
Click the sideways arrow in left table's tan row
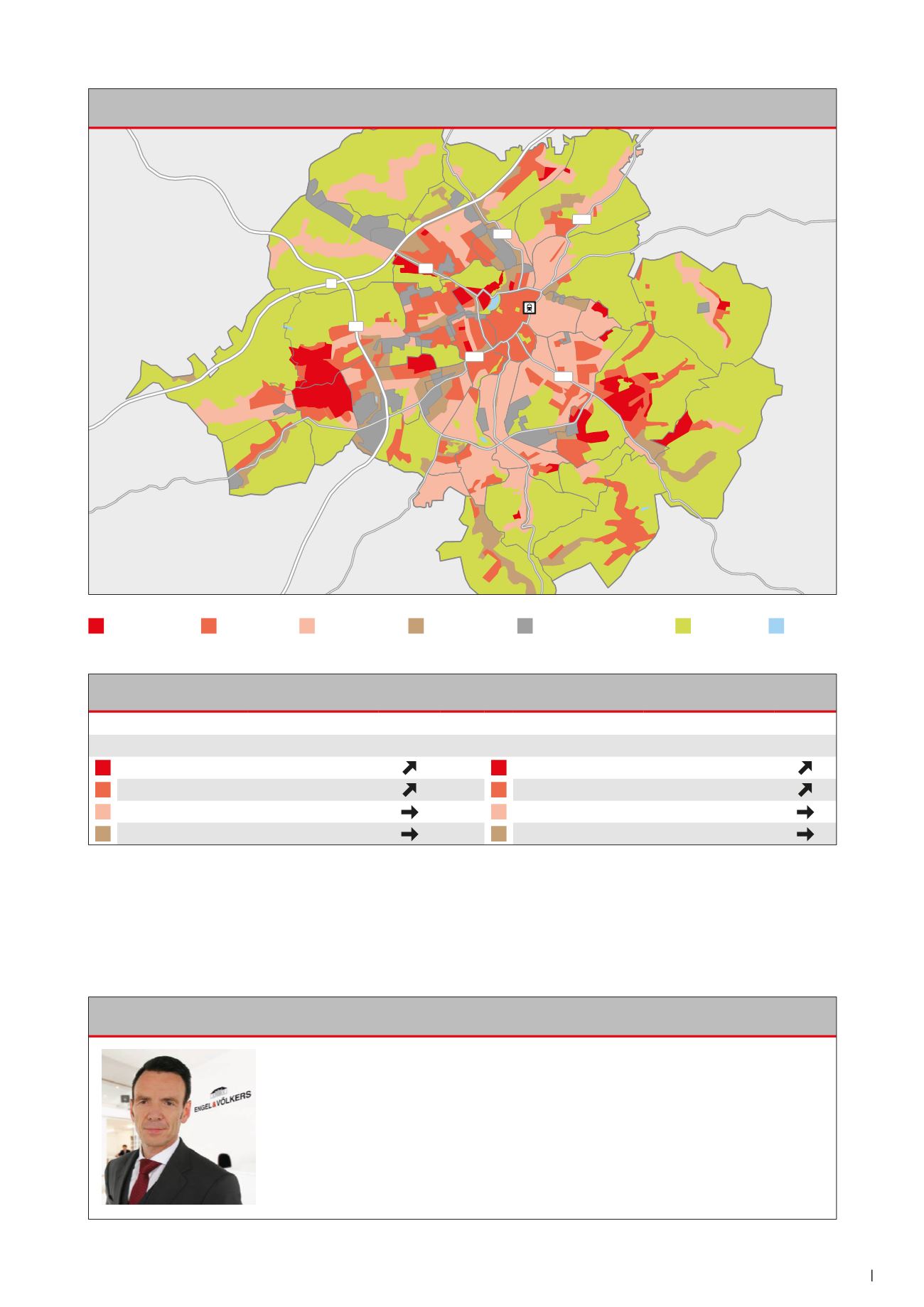[409, 834]
